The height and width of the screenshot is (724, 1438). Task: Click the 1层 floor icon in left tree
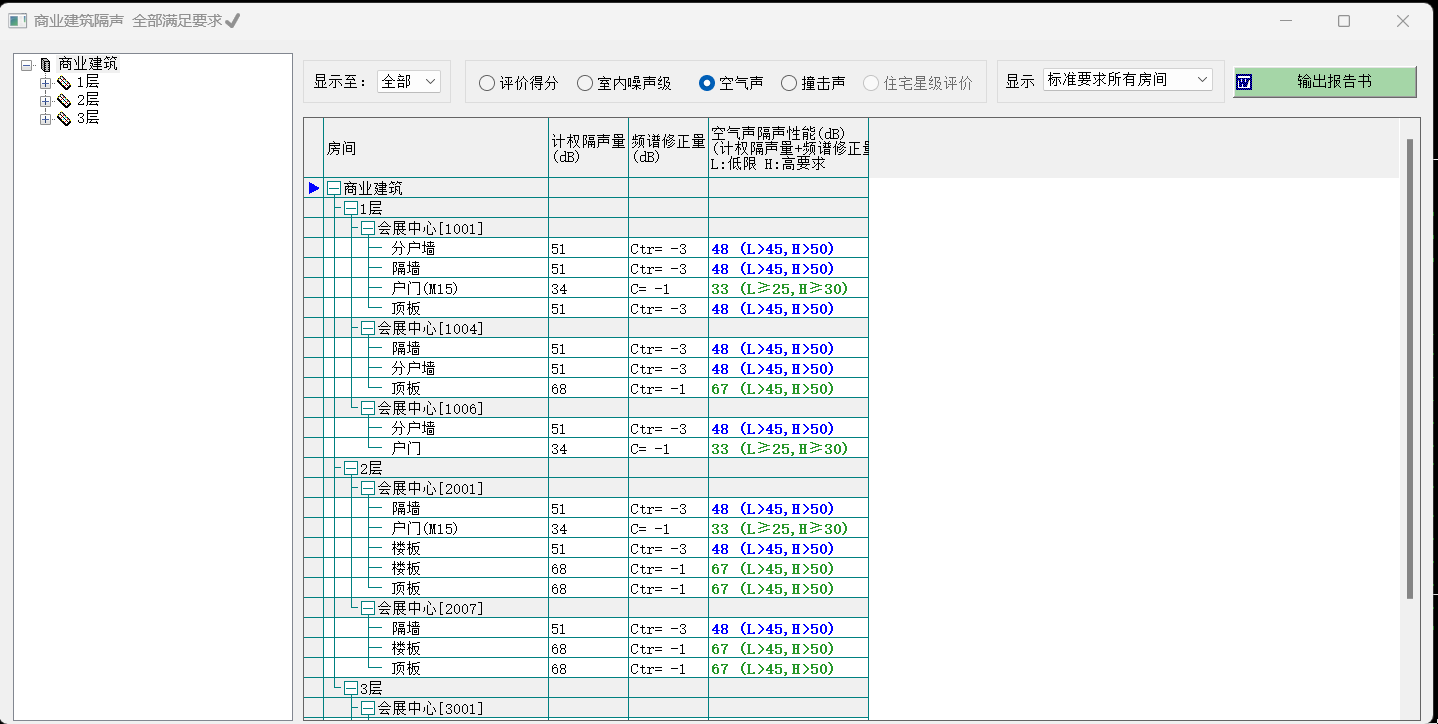(x=64, y=83)
